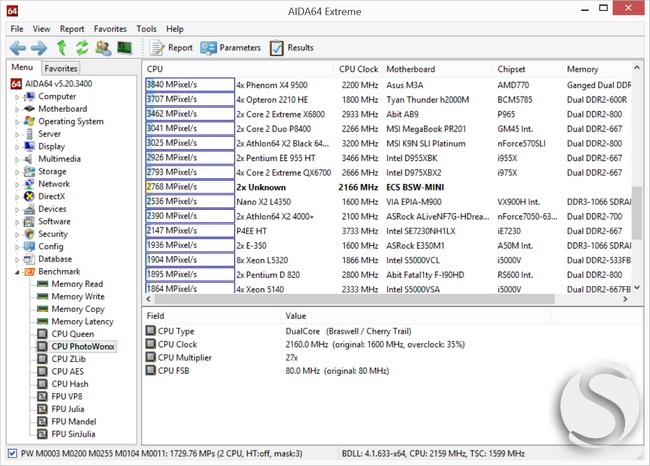Expand the Storage tree node
Viewport: 650px width, 466px height.
tap(17, 172)
